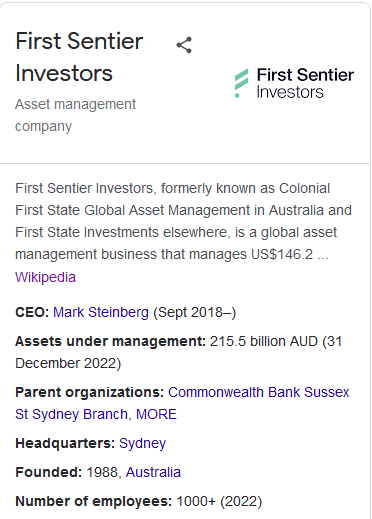Click the 1000+ (2022) employee count

(219, 501)
